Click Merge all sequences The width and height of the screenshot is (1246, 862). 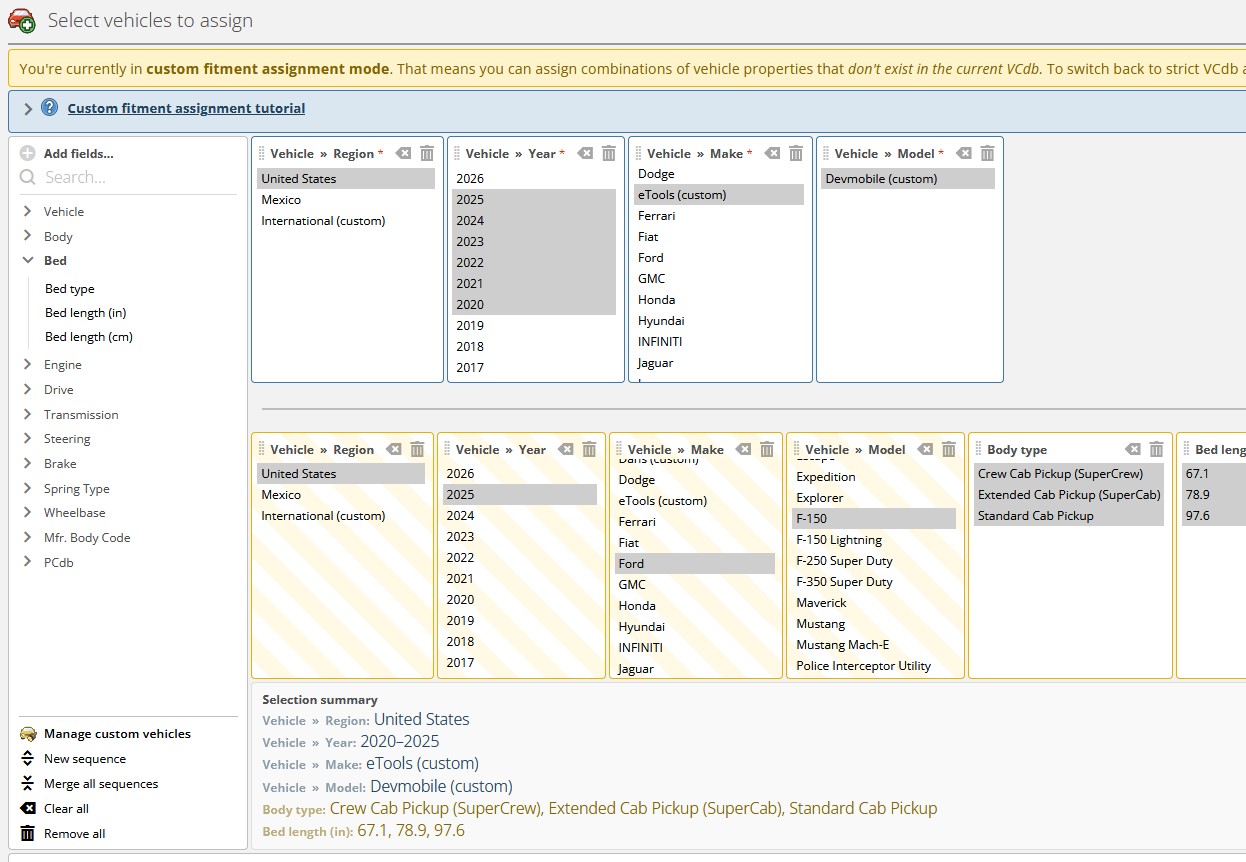coord(101,784)
